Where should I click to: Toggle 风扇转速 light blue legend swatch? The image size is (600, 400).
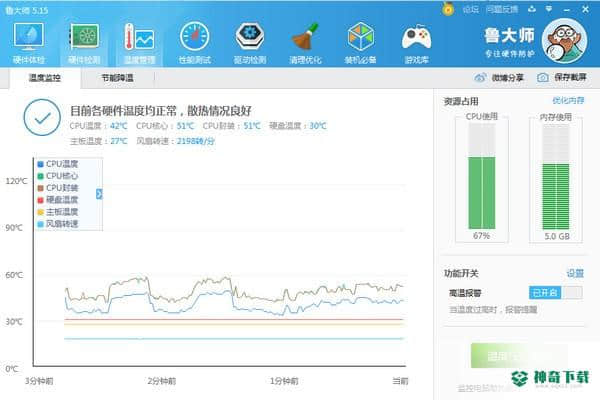click(x=40, y=224)
